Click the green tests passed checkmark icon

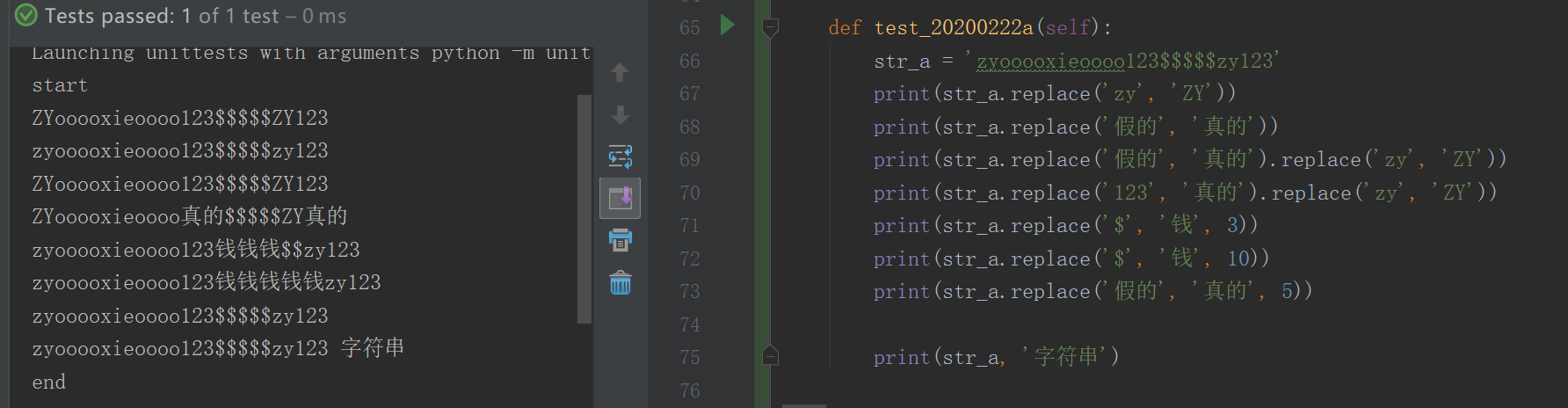point(26,15)
